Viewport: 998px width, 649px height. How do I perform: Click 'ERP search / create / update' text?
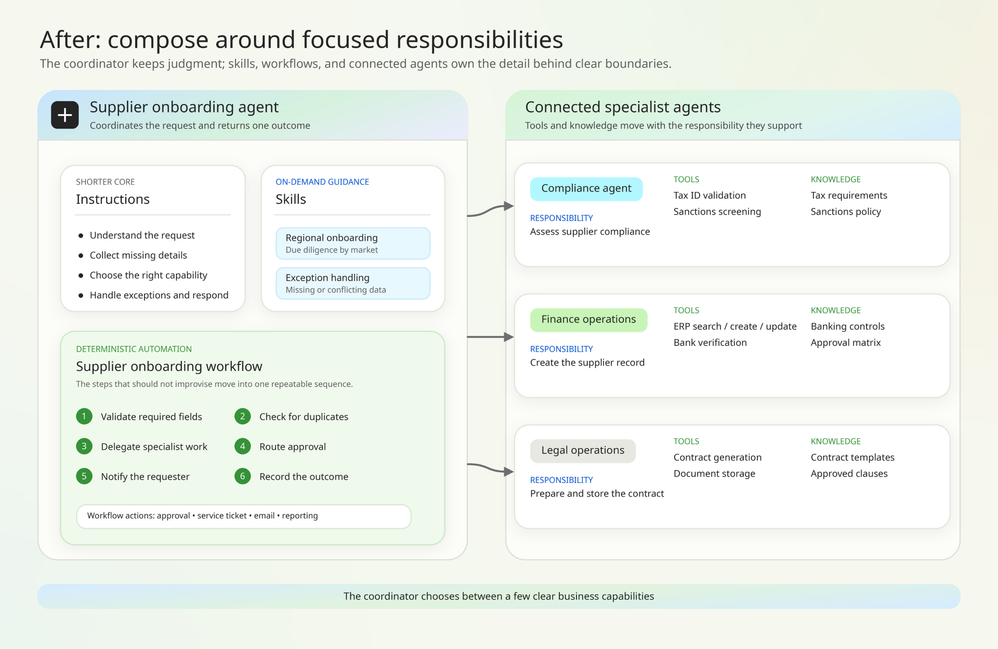pos(735,326)
